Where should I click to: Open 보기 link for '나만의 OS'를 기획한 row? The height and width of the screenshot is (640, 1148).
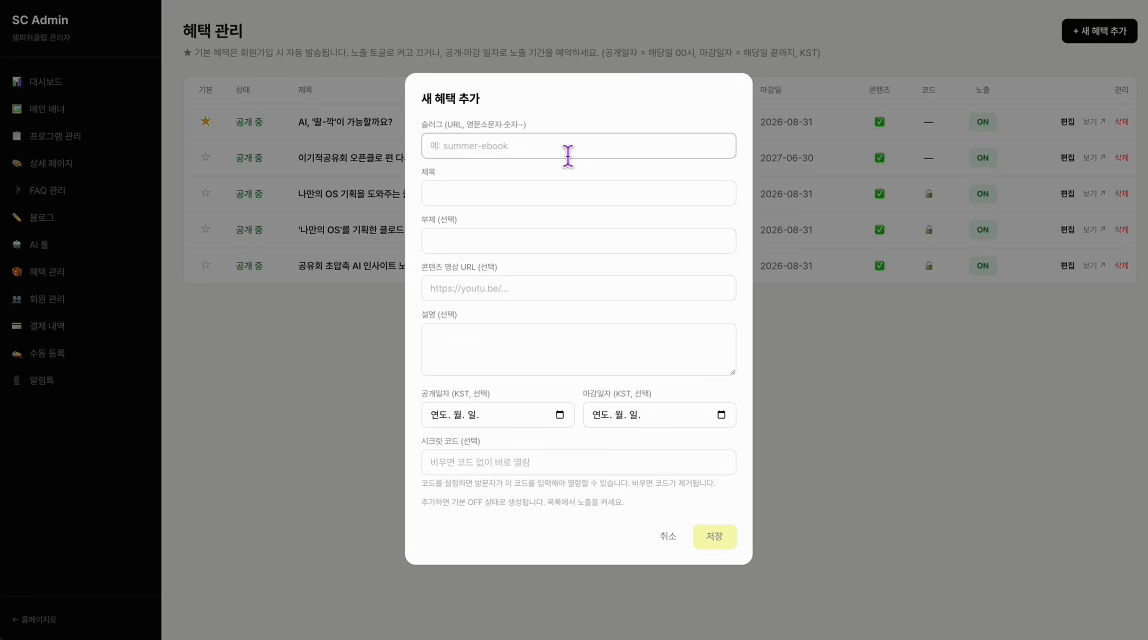click(x=1094, y=230)
